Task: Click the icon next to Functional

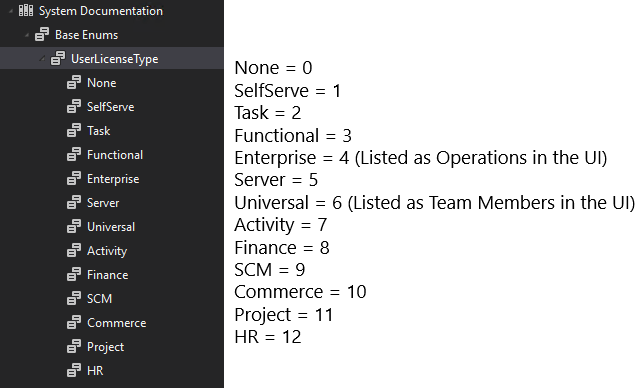Action: click(74, 155)
